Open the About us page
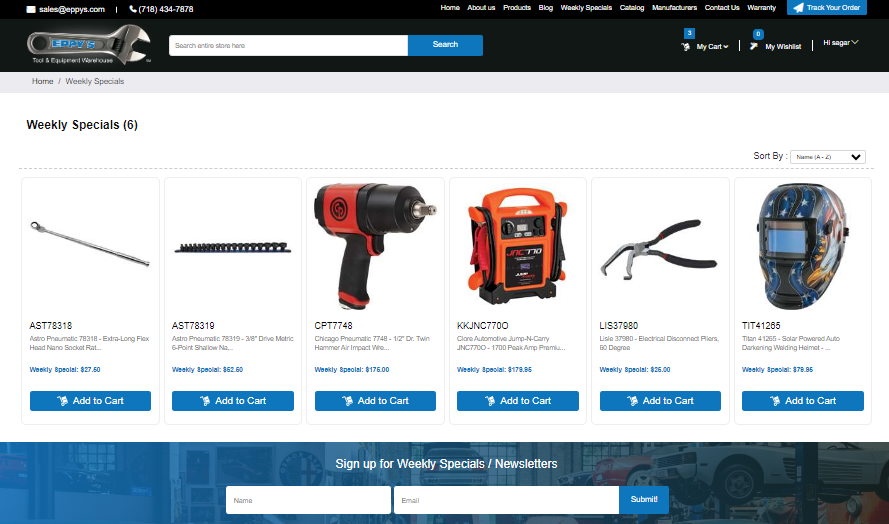 pyautogui.click(x=481, y=7)
